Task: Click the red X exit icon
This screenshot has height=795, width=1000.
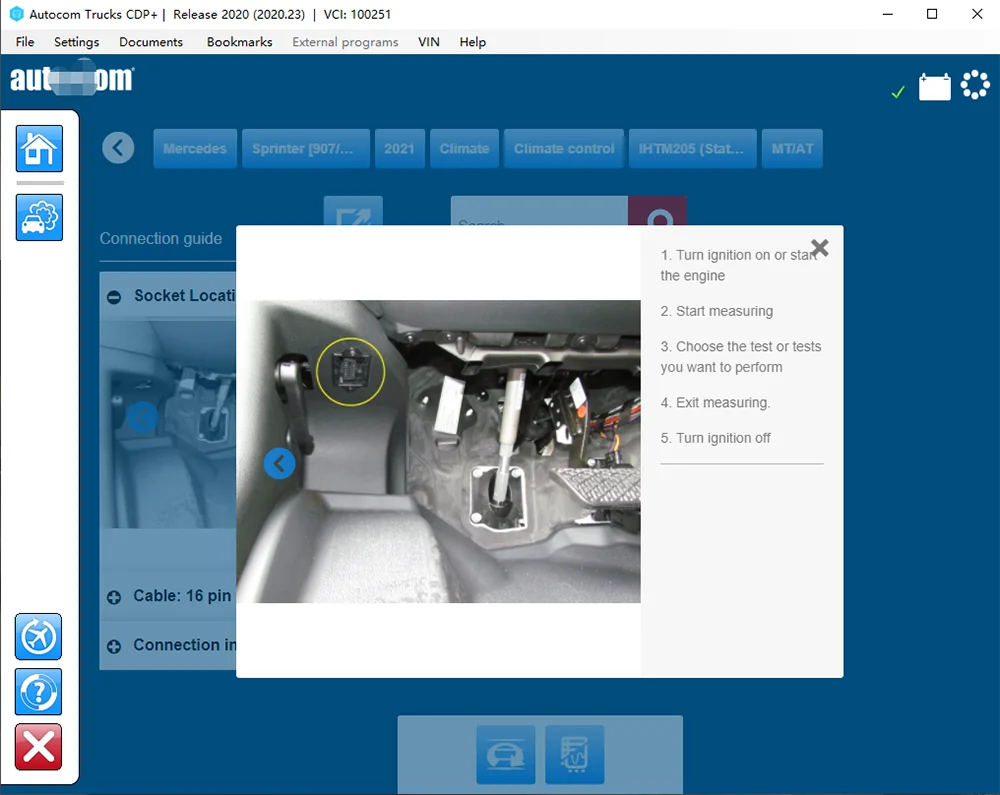Action: click(x=39, y=747)
